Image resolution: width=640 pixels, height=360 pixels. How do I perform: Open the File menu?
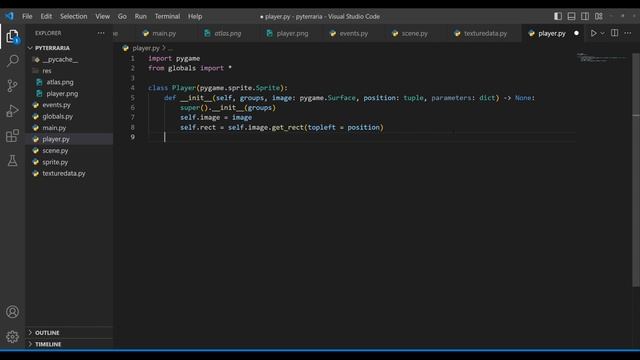27,16
